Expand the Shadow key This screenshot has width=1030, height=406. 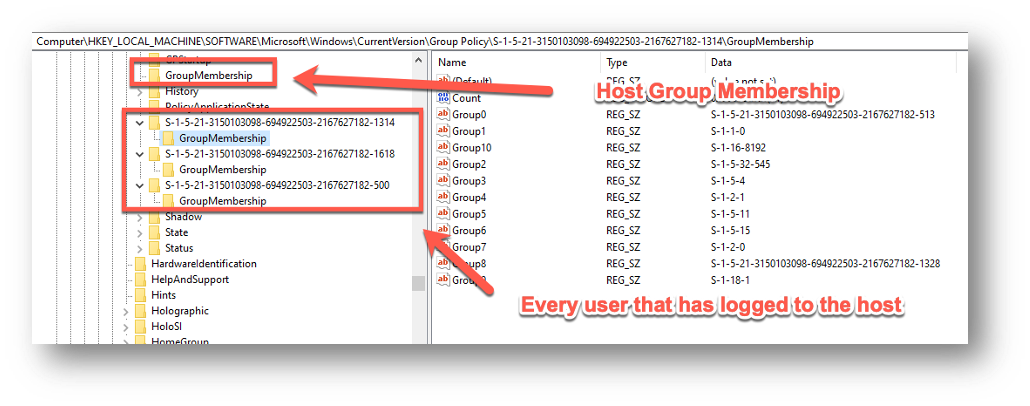pos(139,216)
